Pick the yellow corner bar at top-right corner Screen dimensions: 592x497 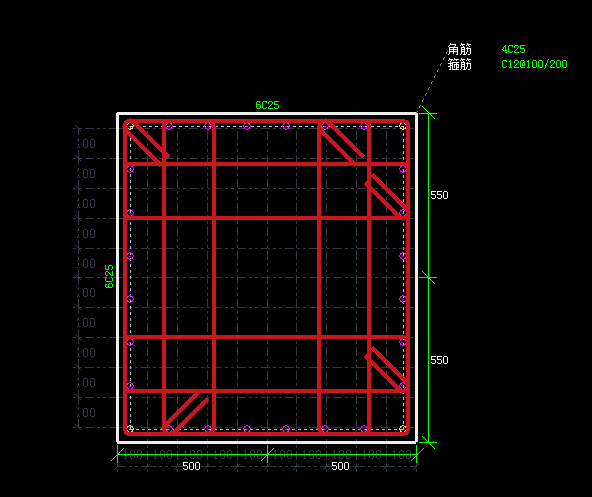pyautogui.click(x=402, y=126)
